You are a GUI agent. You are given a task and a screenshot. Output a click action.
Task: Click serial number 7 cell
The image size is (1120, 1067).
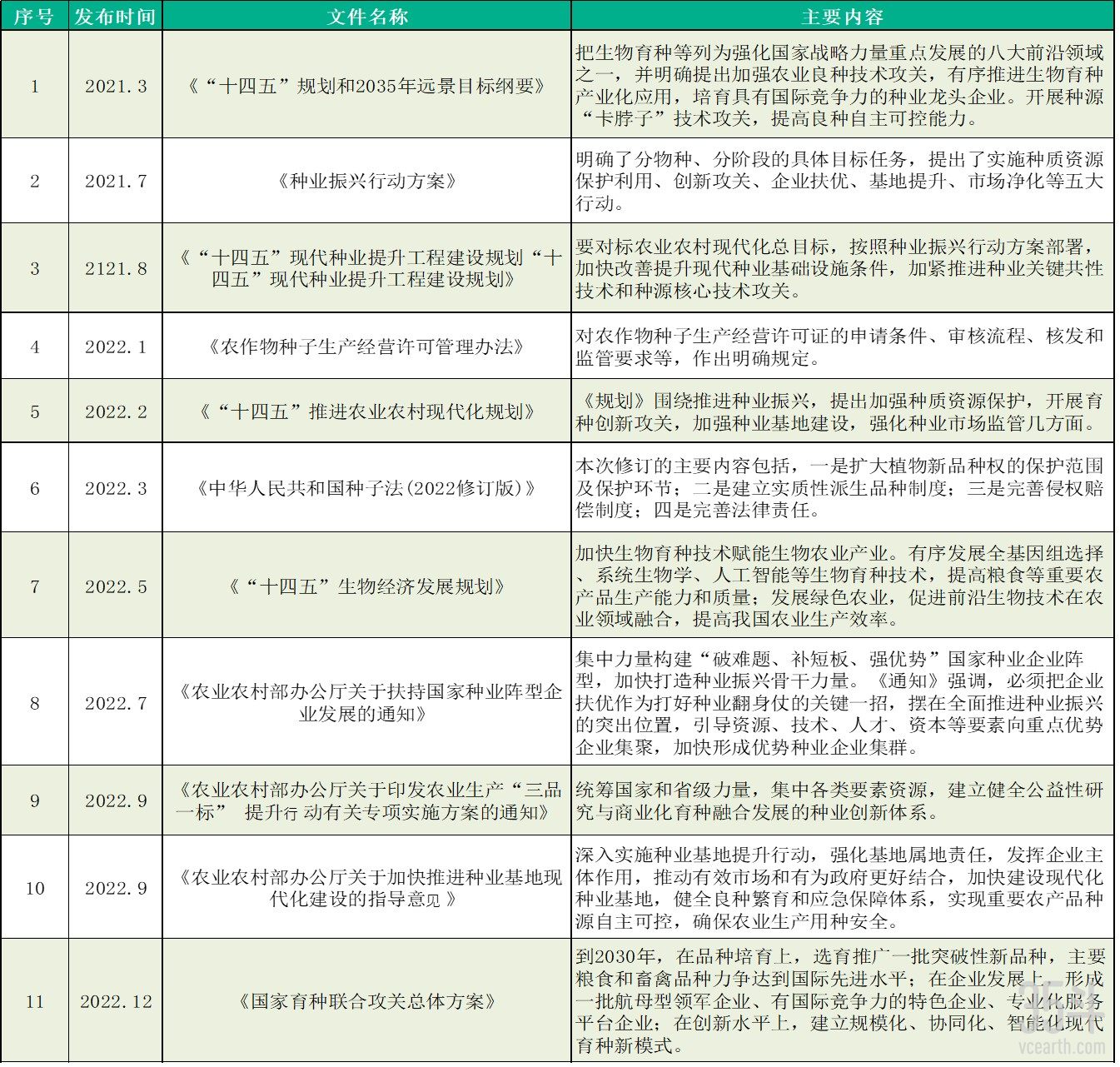[x=34, y=586]
